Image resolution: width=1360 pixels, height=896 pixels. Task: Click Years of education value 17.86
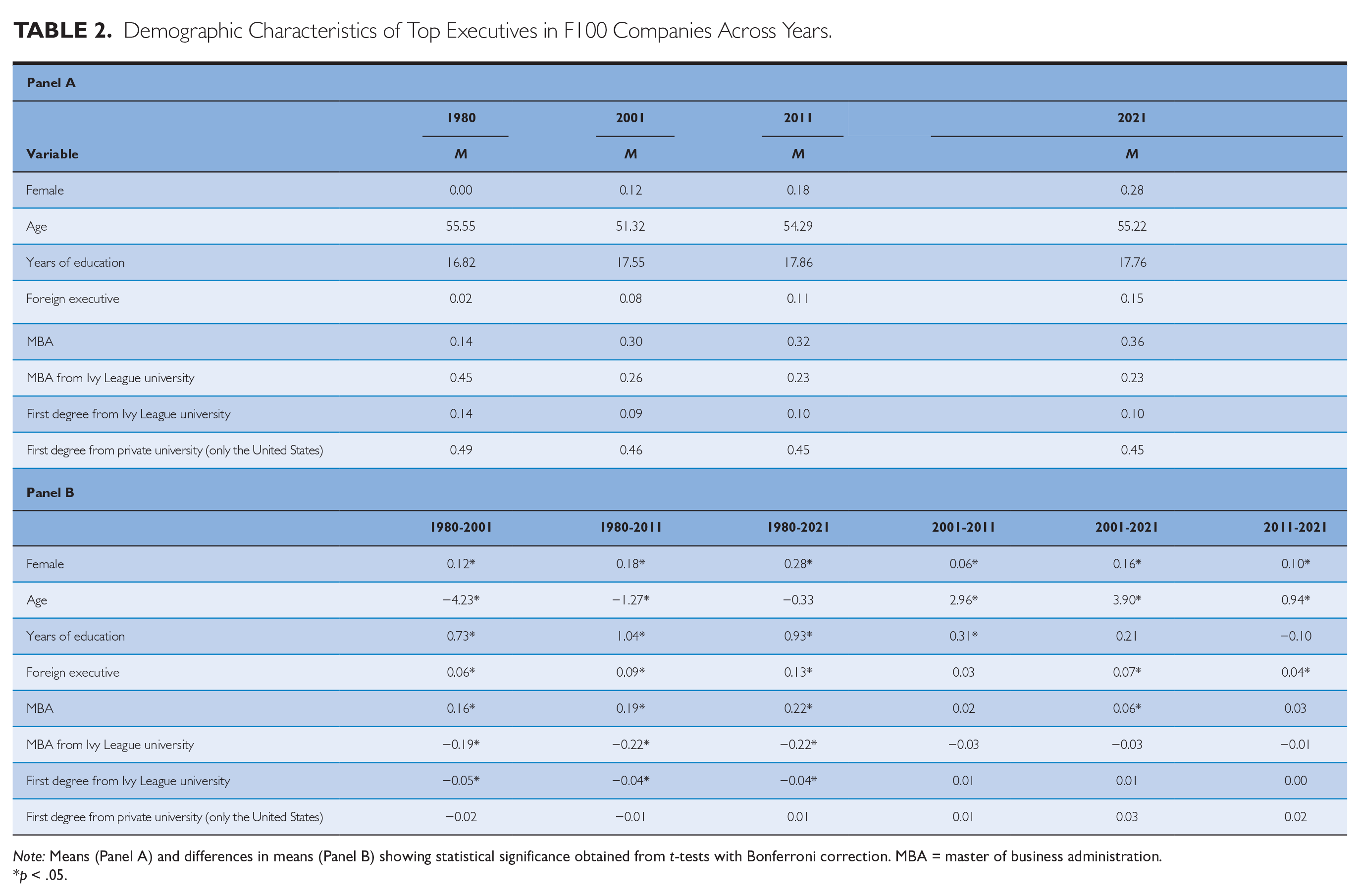tap(797, 262)
